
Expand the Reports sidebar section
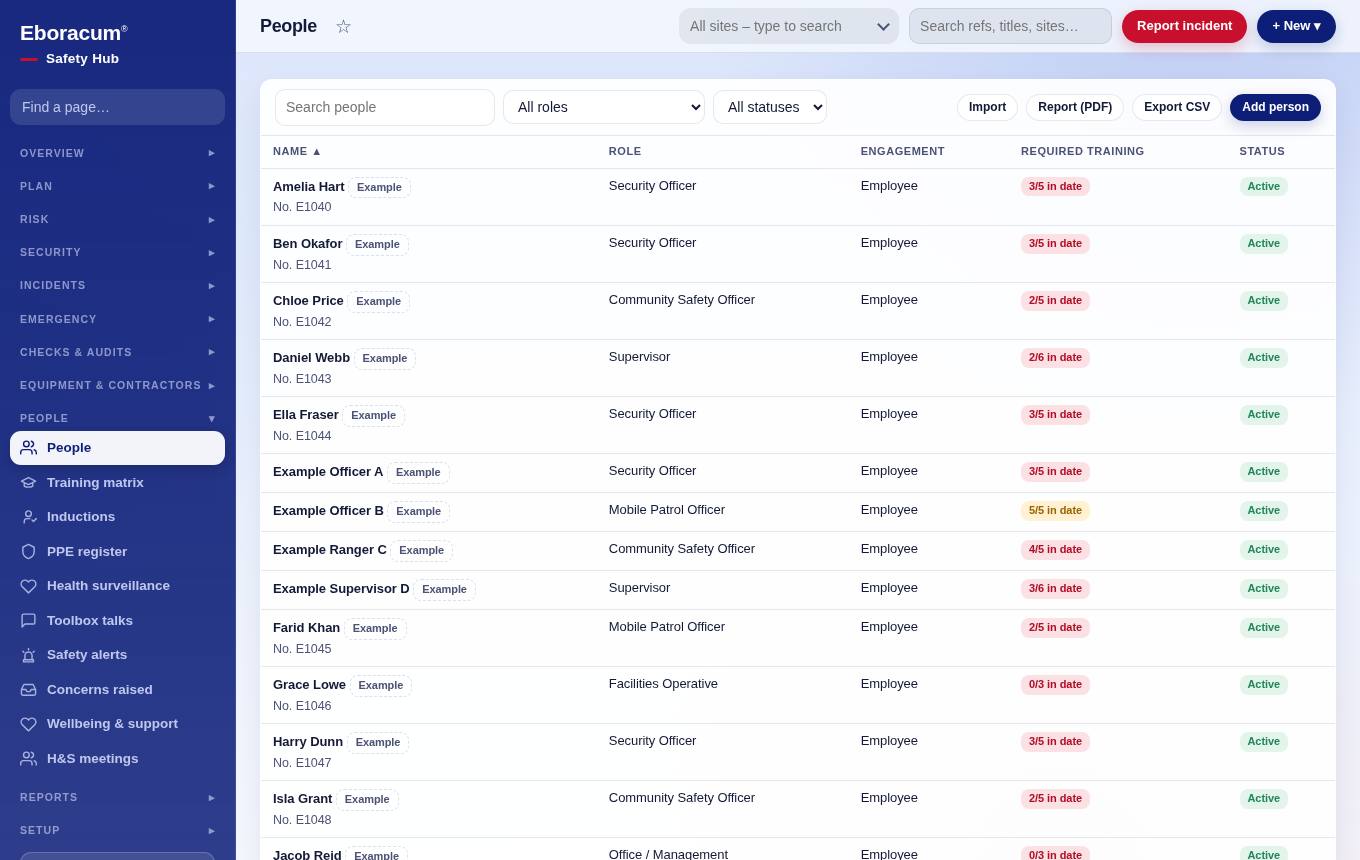[x=117, y=797]
